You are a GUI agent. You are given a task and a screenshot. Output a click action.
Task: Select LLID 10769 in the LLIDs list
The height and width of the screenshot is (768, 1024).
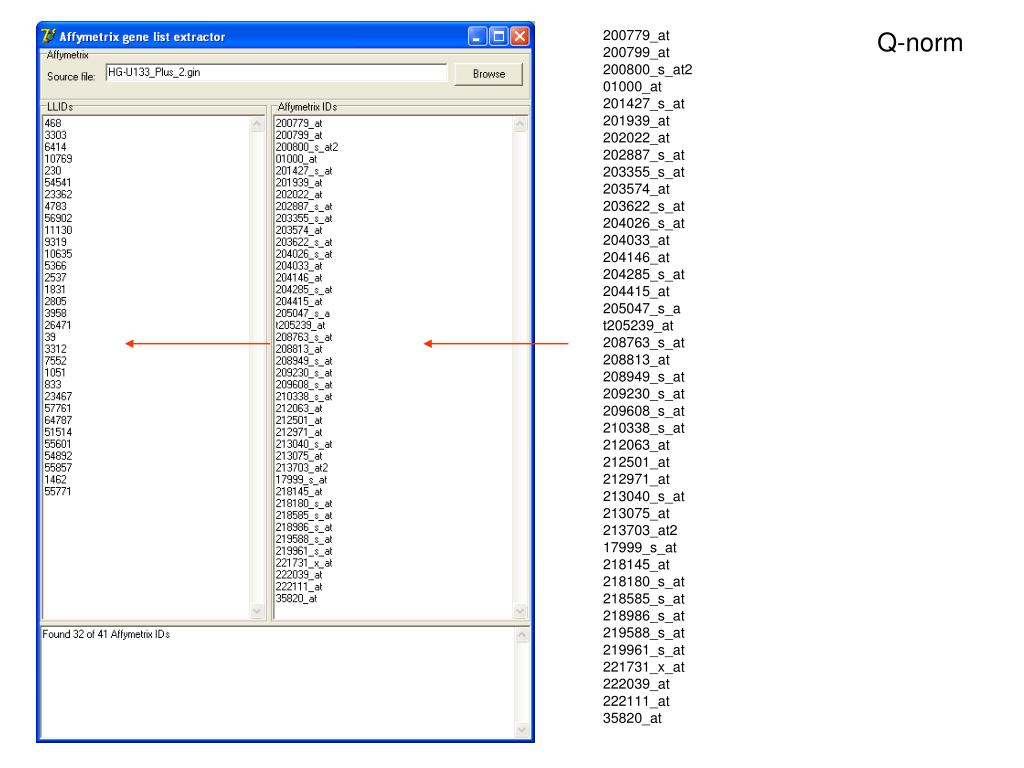point(58,159)
